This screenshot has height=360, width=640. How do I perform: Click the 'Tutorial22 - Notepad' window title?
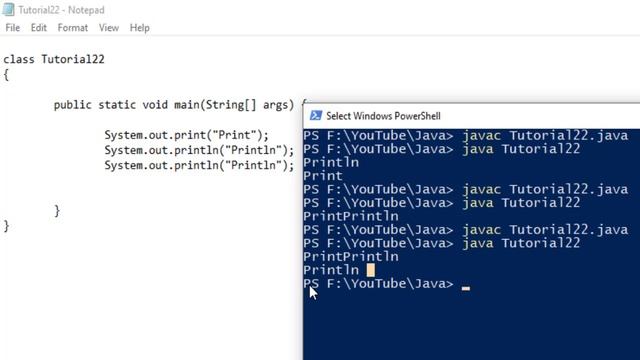61,10
